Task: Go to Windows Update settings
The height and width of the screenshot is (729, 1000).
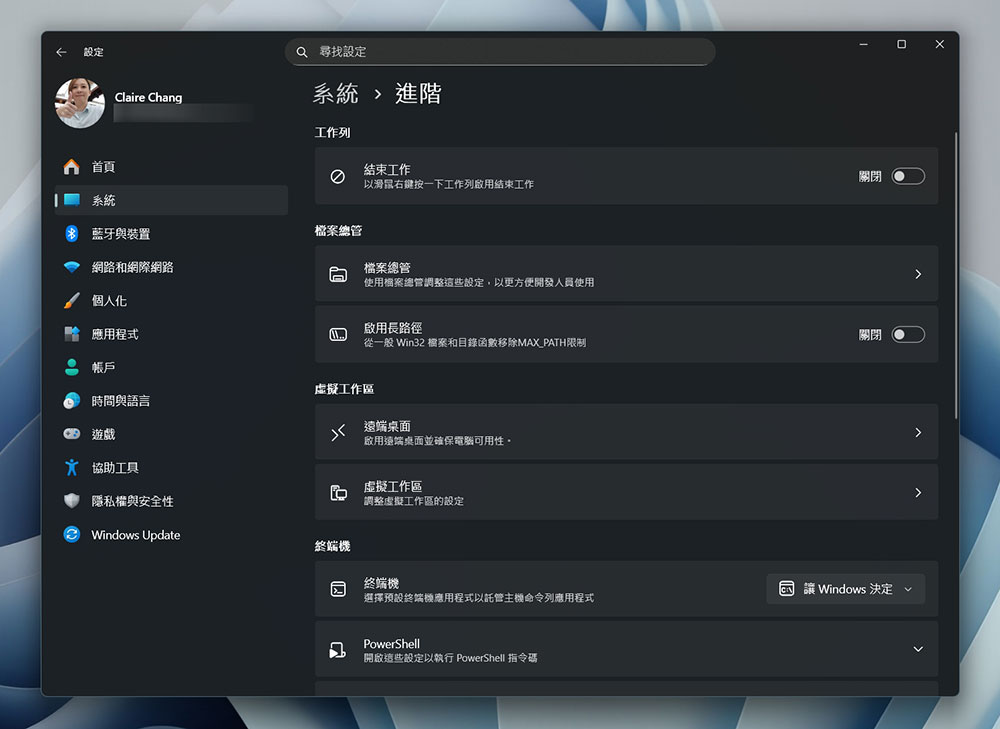Action: click(x=171, y=534)
